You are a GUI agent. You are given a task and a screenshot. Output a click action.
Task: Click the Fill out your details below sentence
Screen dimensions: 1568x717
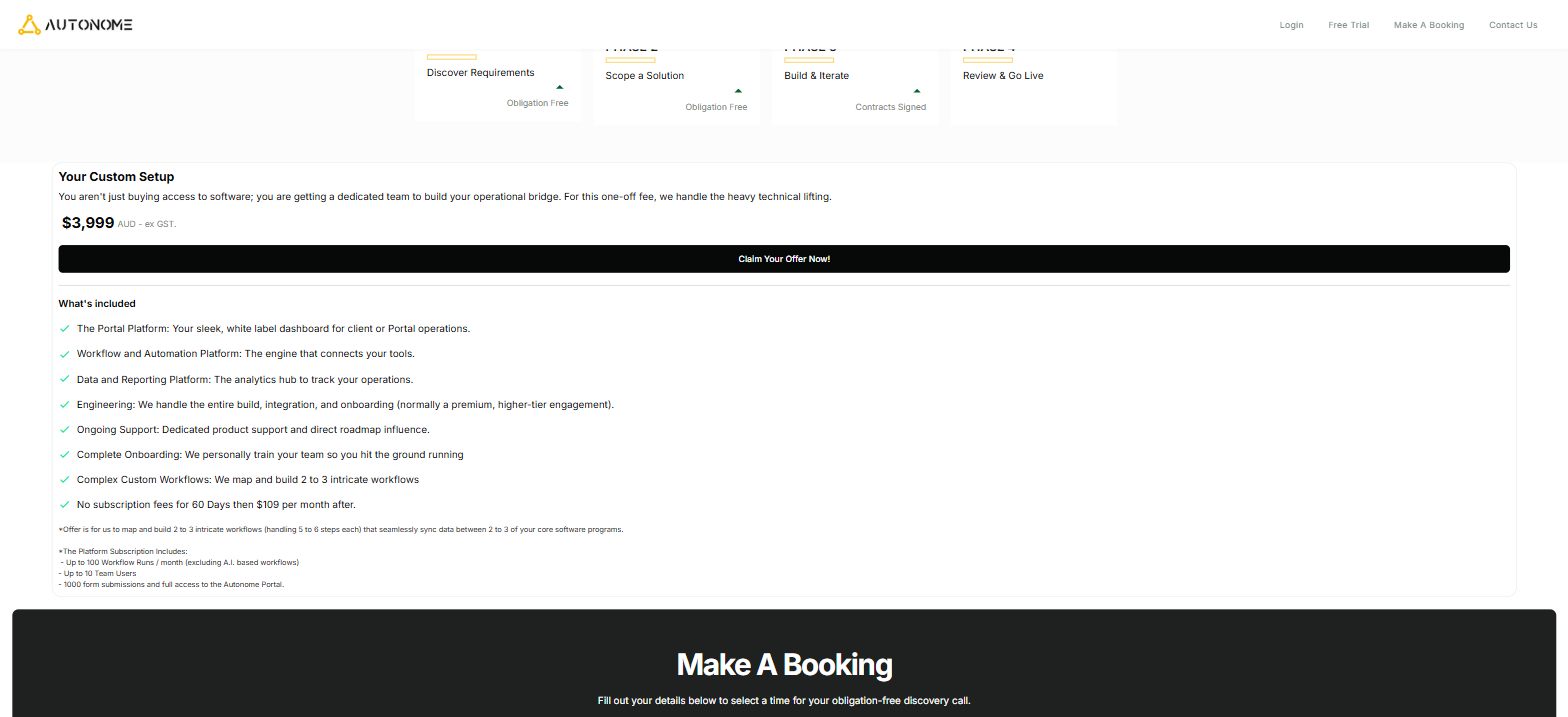pos(784,701)
